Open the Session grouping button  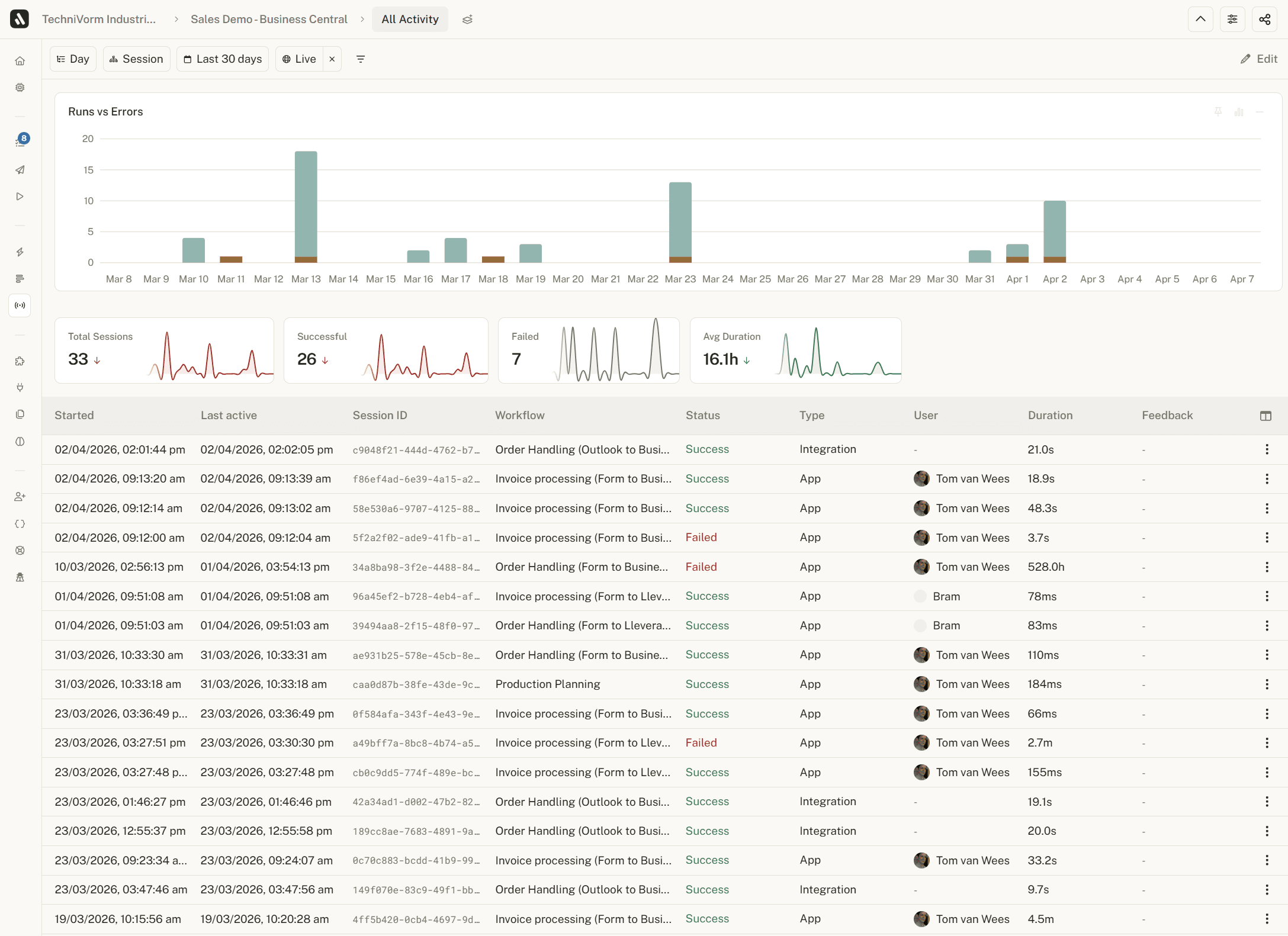pos(137,59)
